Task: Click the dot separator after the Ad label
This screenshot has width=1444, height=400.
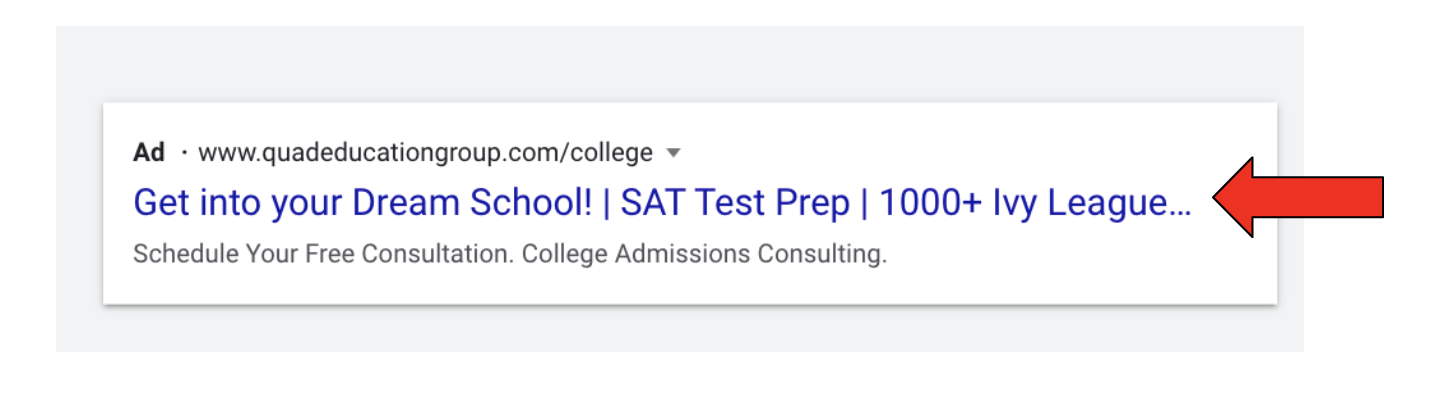Action: (184, 153)
